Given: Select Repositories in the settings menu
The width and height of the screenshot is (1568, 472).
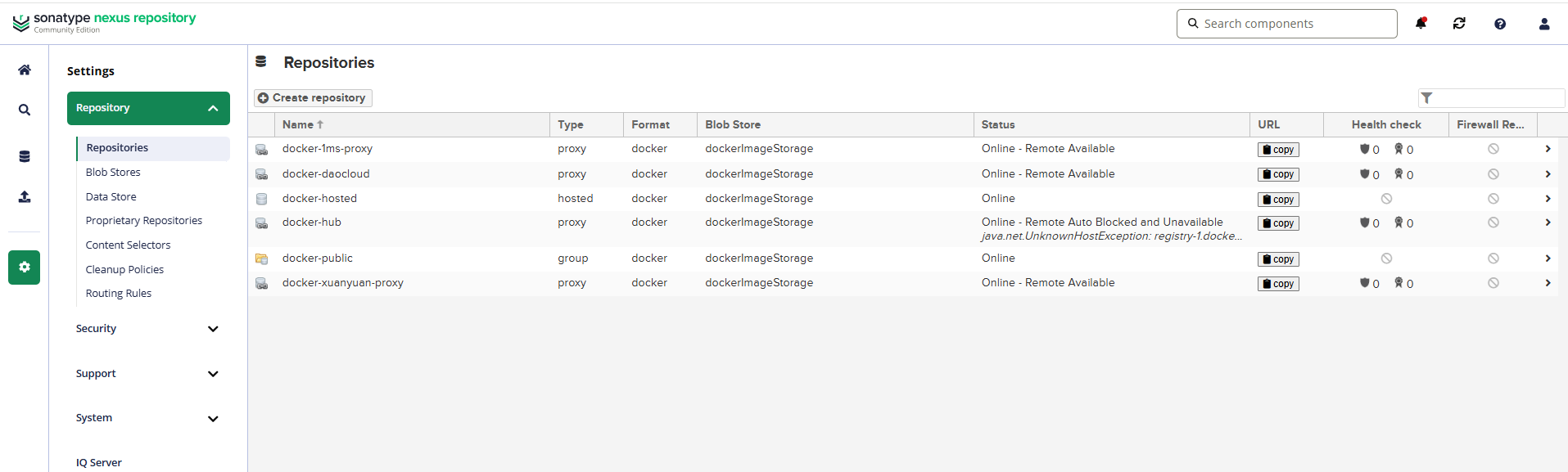Looking at the screenshot, I should coord(153,148).
